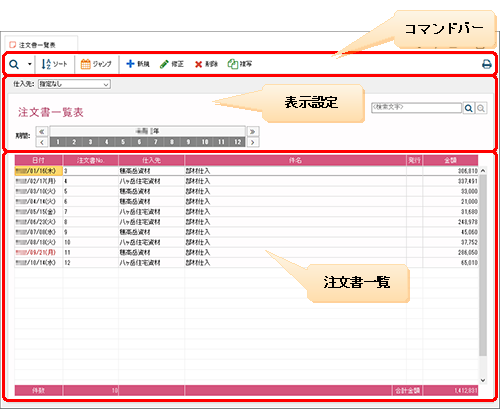Click the green copy icon
This screenshot has height=409, width=500.
point(233,64)
